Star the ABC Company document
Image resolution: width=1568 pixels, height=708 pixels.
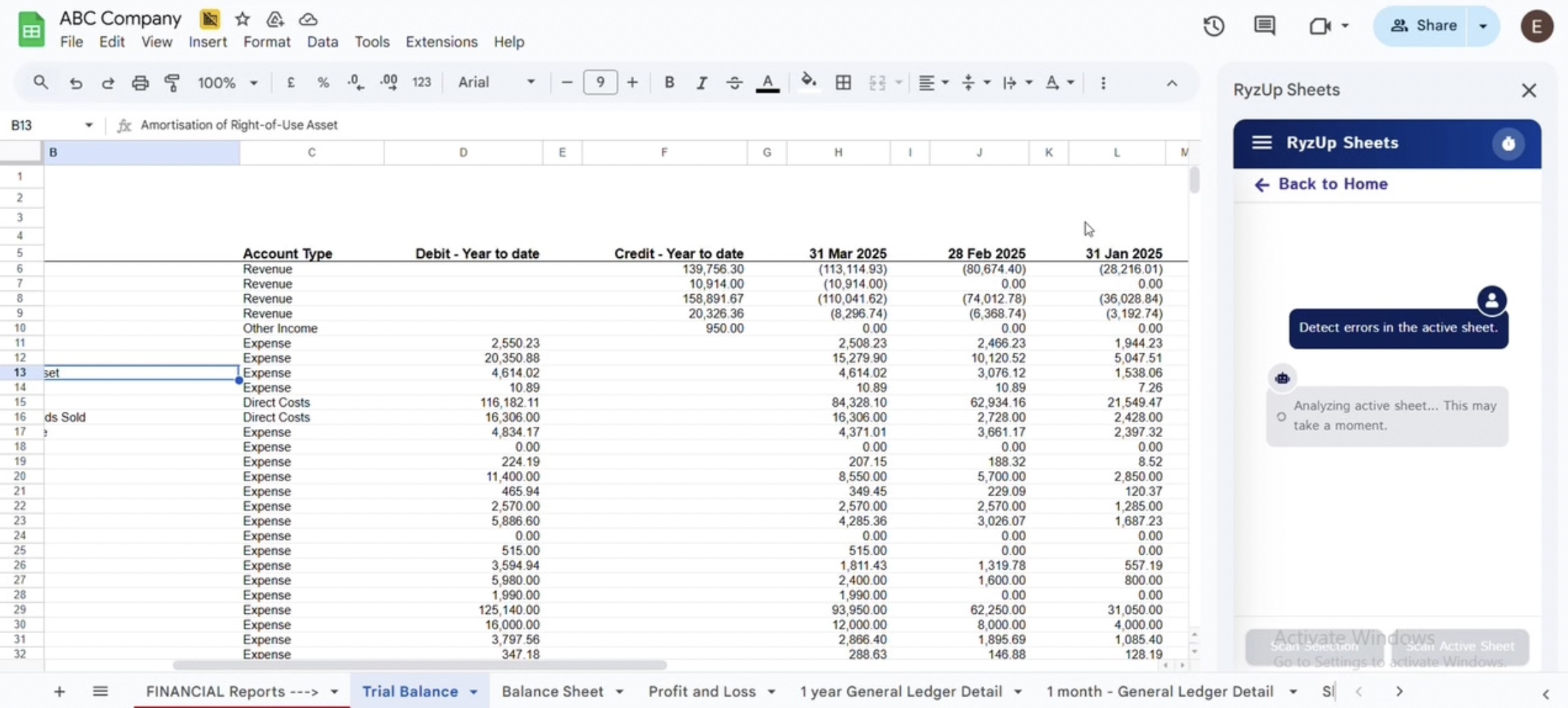tap(242, 19)
